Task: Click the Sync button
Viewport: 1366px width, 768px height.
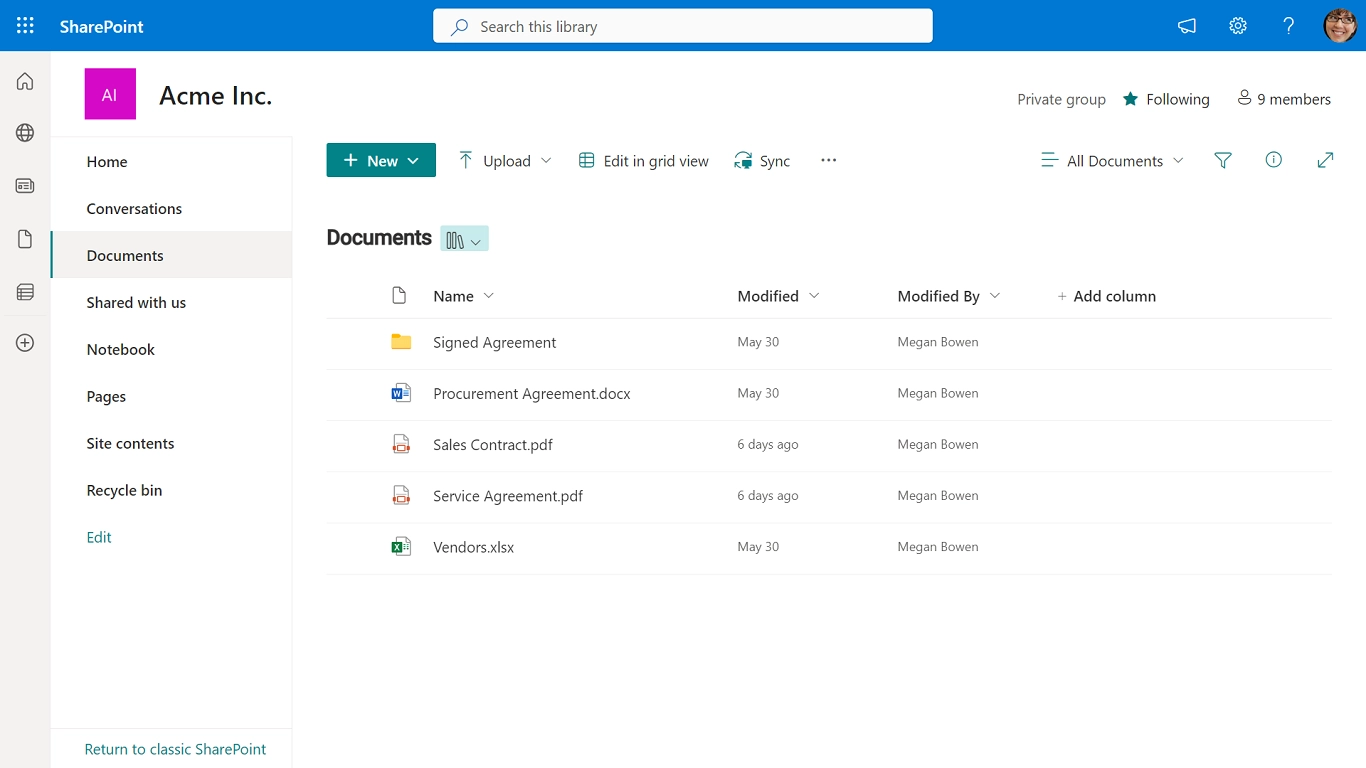Action: (x=762, y=160)
